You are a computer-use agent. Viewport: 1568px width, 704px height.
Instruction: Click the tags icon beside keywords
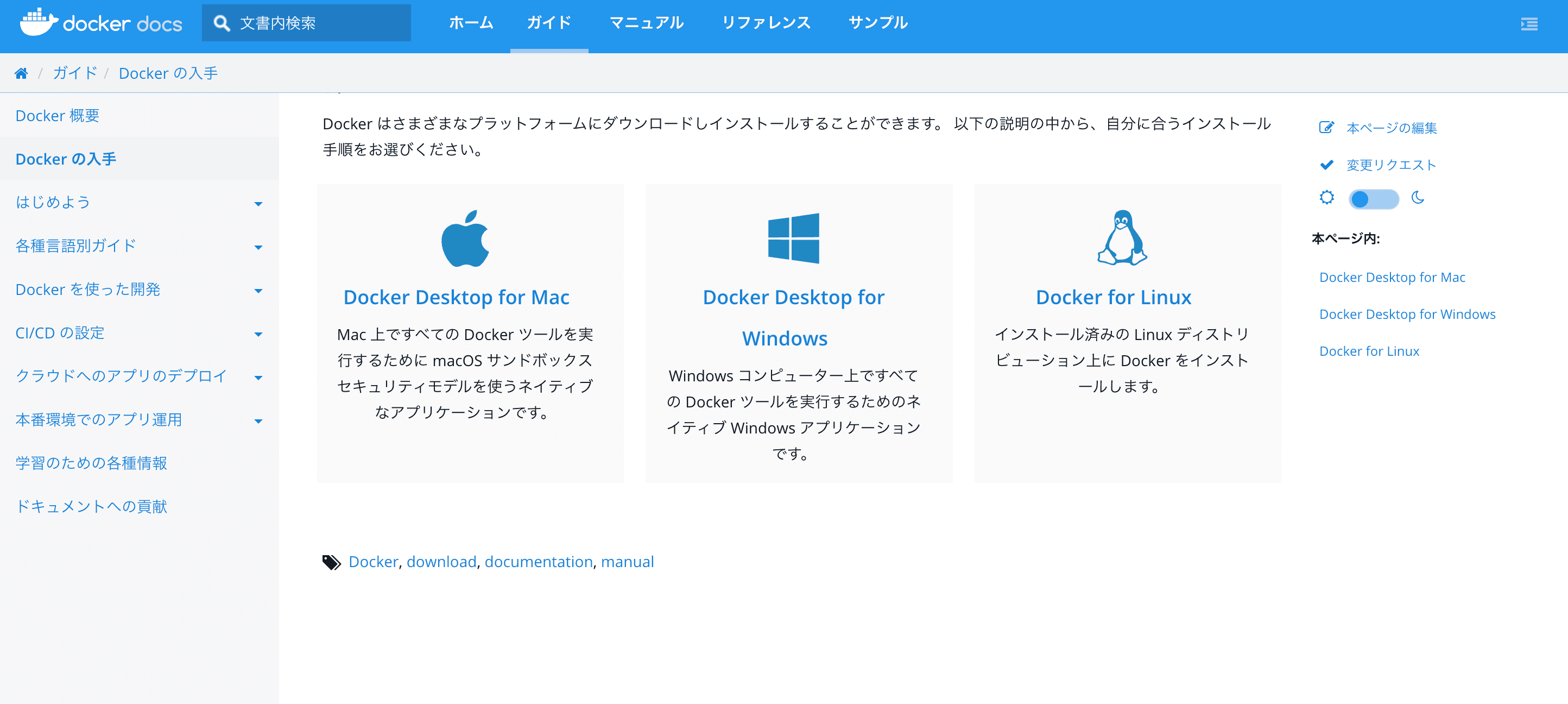(x=331, y=562)
